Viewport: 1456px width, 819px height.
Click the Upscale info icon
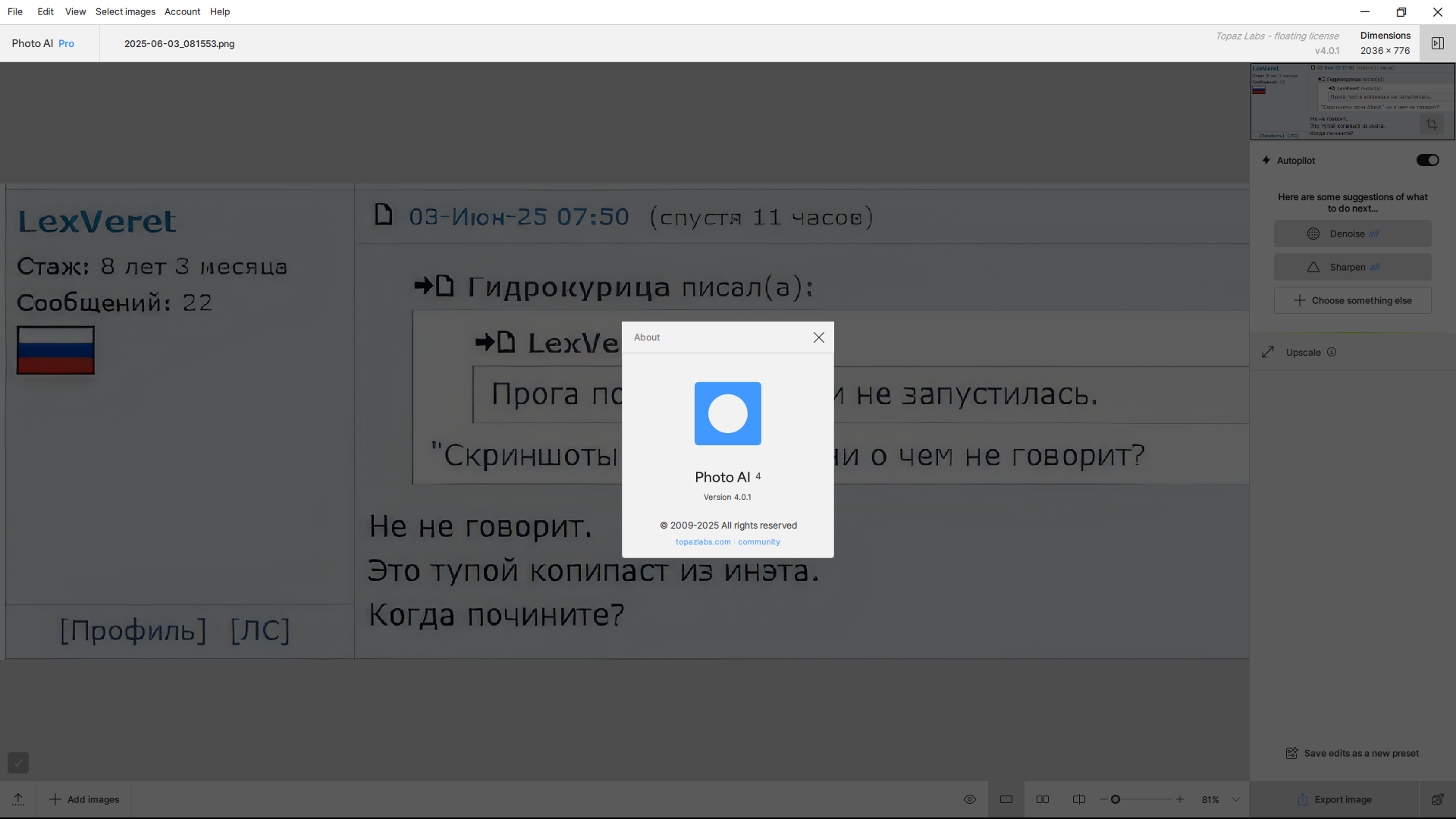(x=1332, y=352)
